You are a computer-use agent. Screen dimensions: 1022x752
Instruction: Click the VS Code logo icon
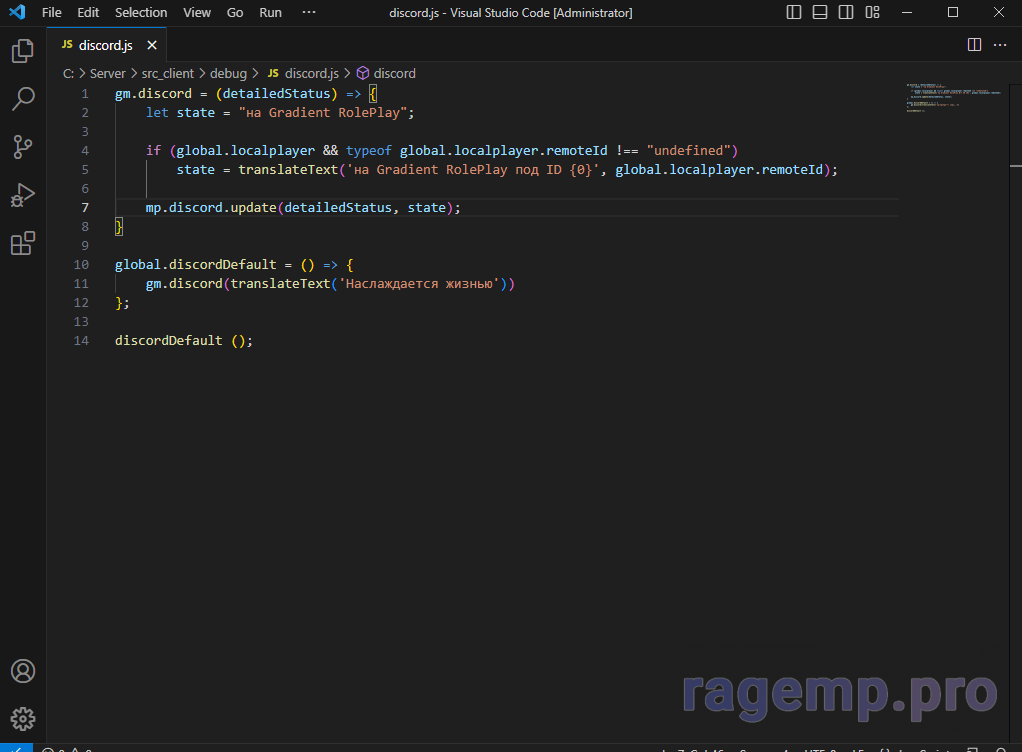pyautogui.click(x=18, y=12)
